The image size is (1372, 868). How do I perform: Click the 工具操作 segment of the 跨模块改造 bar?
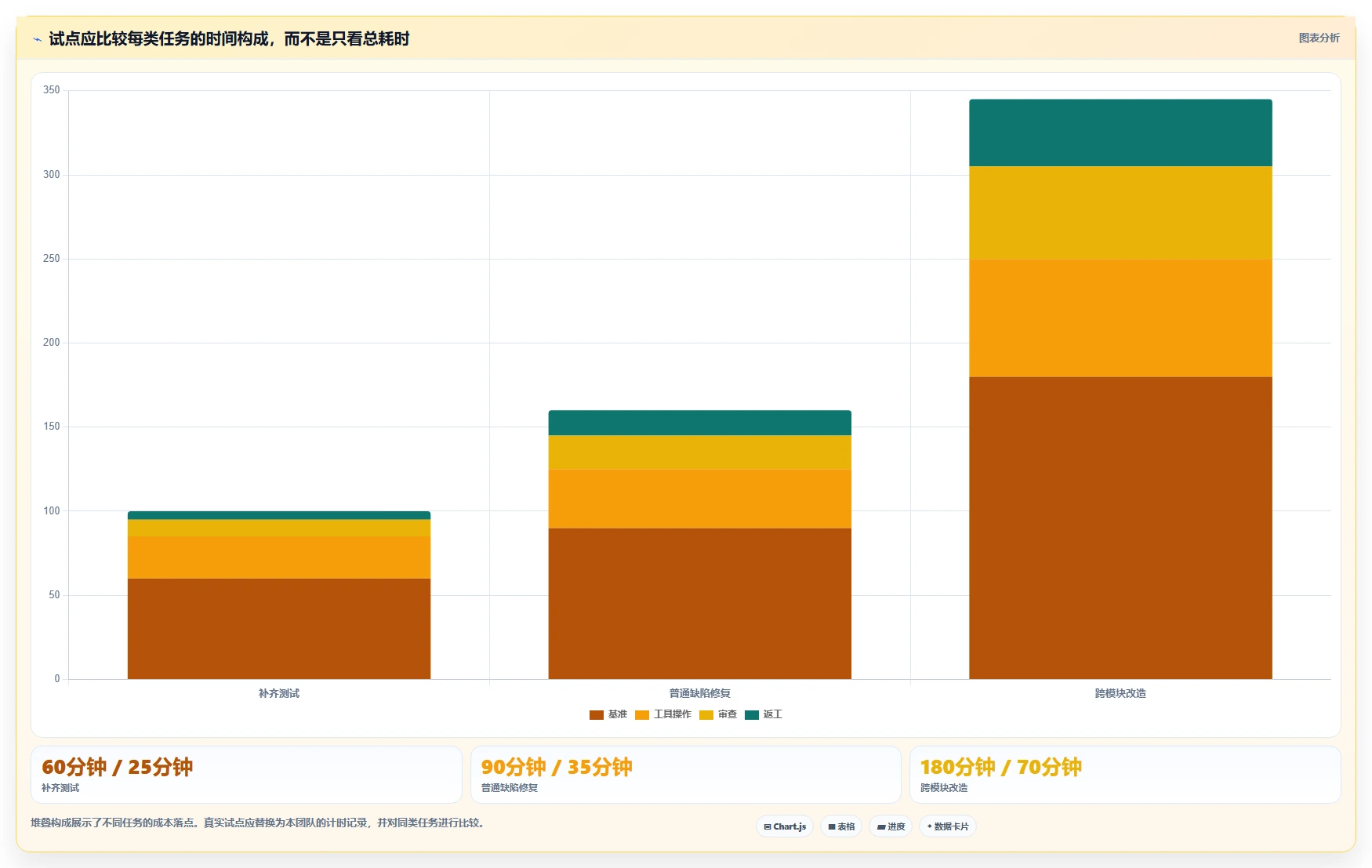[x=1120, y=318]
